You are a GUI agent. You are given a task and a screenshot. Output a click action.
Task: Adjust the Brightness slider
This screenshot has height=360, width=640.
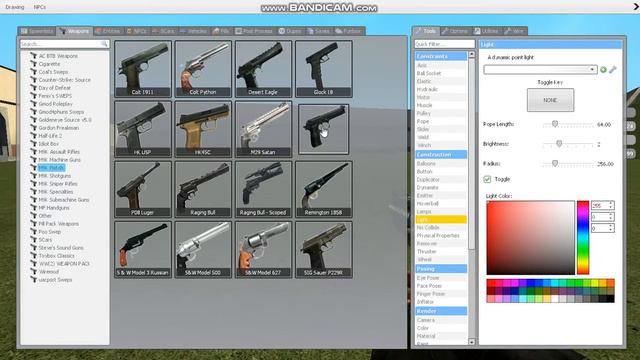[x=559, y=144]
